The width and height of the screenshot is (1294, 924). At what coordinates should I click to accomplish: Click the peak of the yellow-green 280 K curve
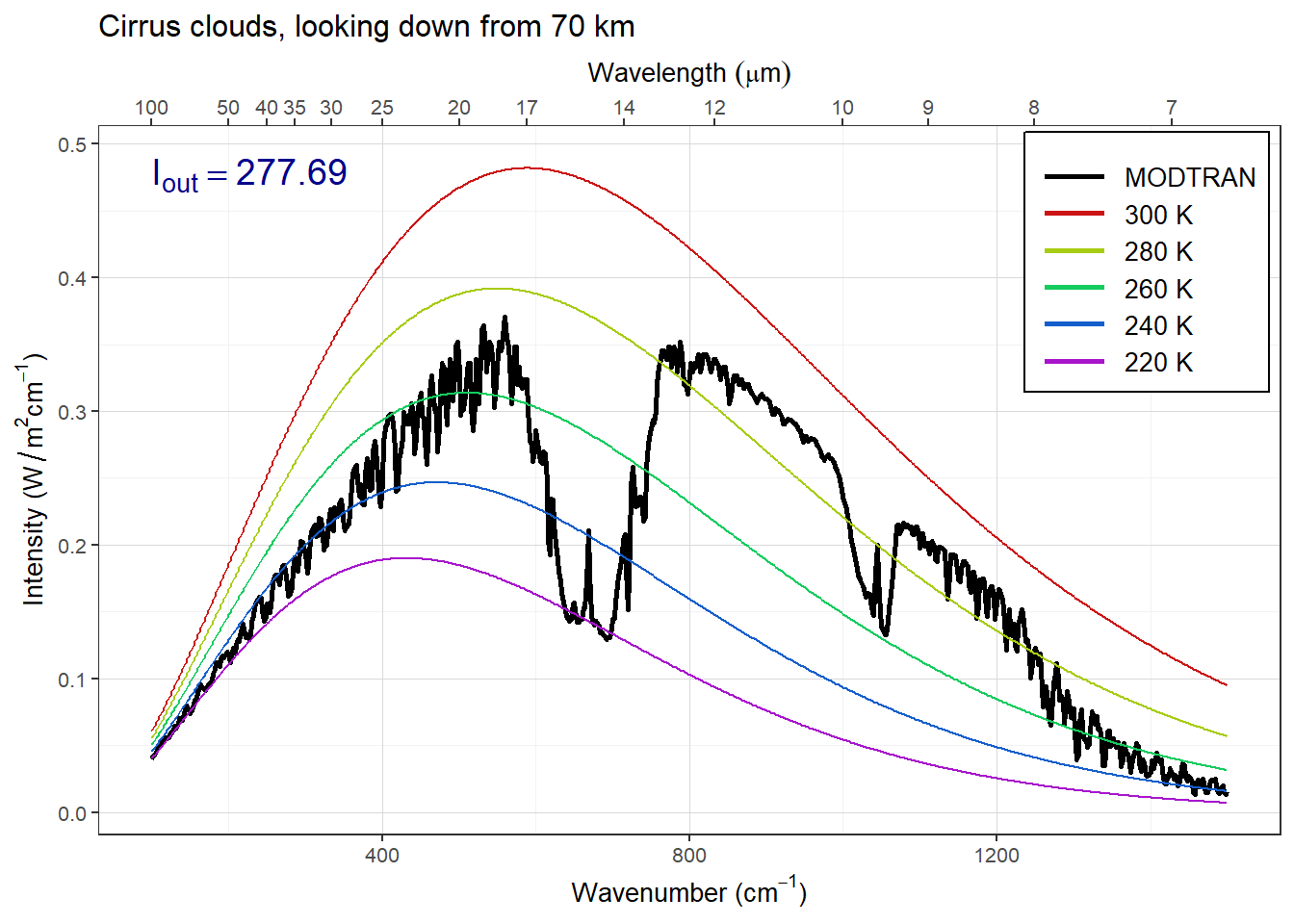pos(495,289)
